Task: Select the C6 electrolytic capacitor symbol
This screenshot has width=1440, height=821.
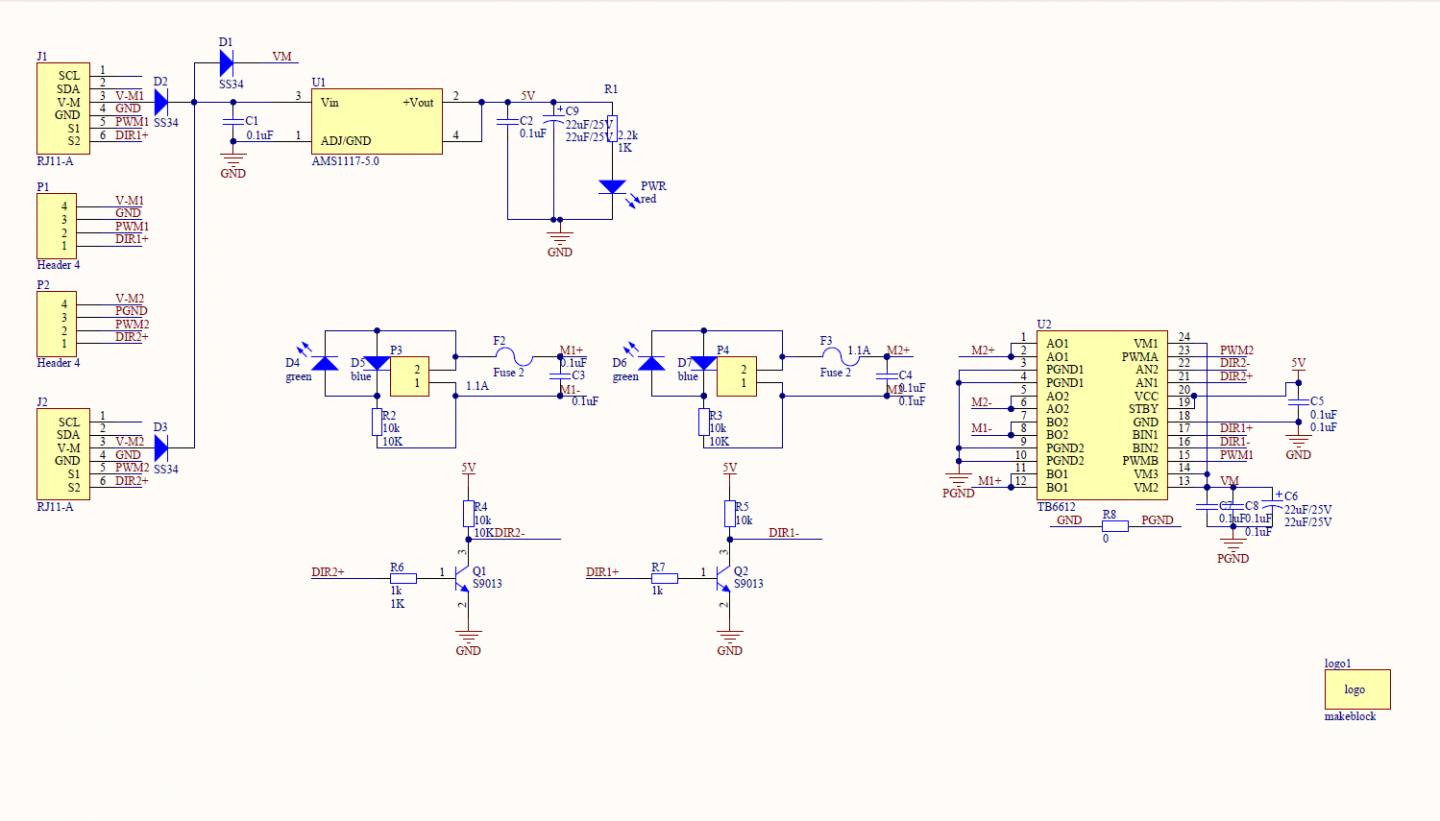Action: pos(1272,502)
